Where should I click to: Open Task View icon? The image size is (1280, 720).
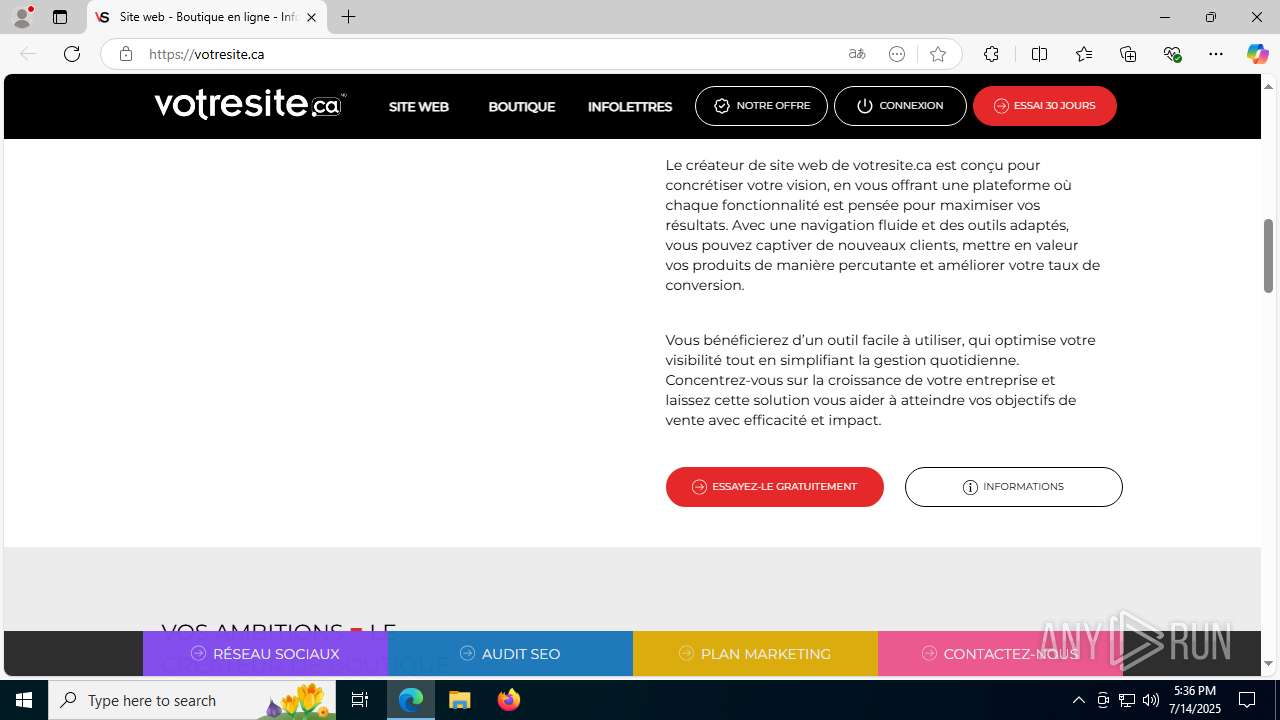(360, 700)
